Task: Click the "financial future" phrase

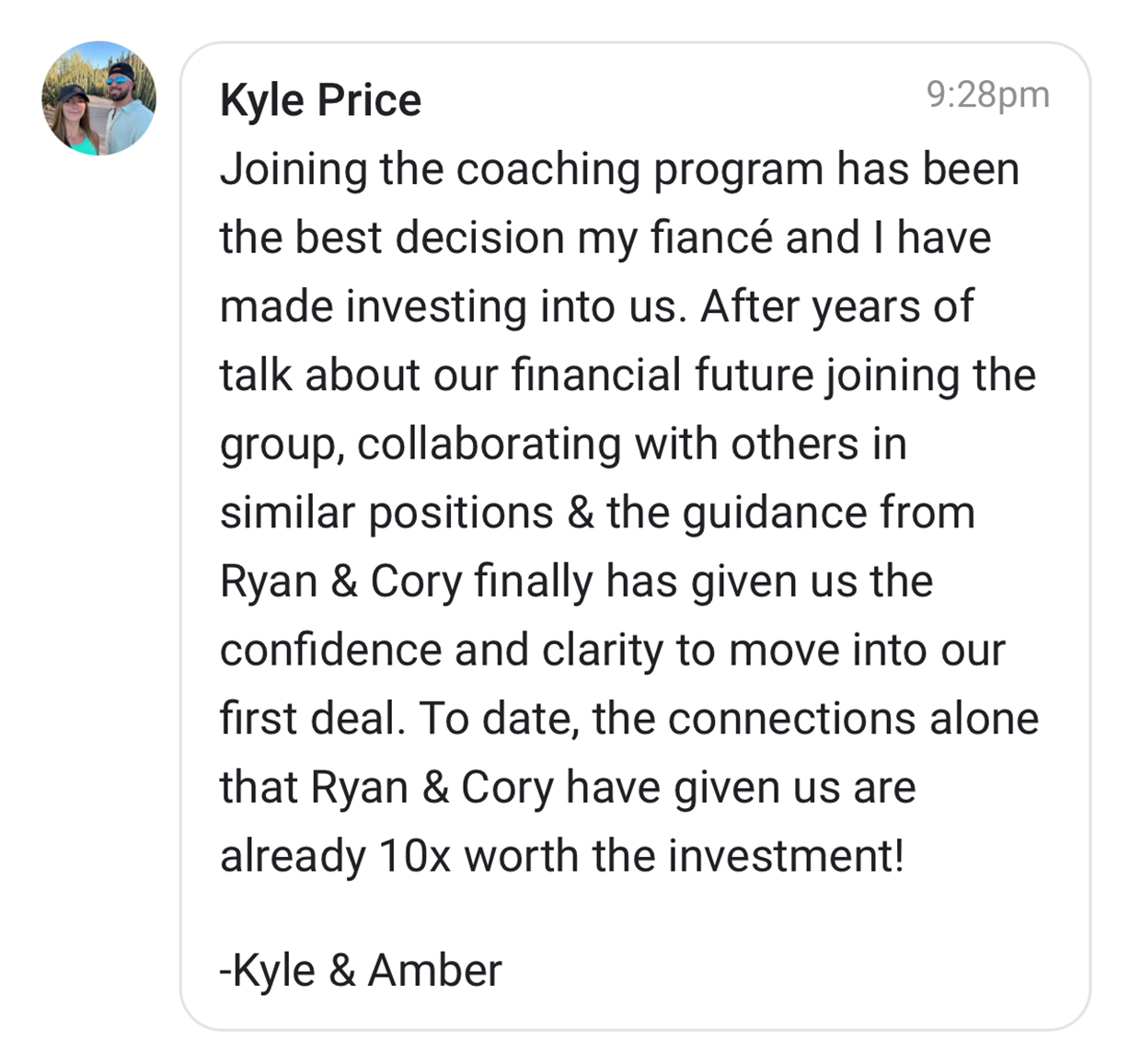Action: 662,376
